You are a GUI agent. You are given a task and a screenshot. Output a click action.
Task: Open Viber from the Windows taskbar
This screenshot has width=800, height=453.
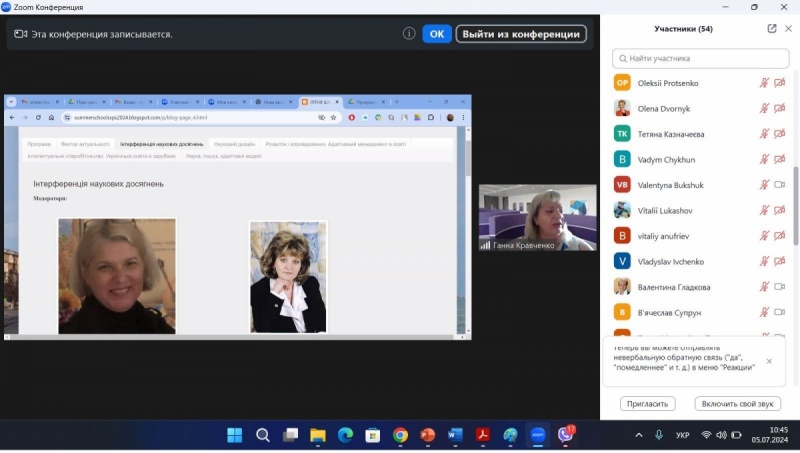click(x=565, y=435)
